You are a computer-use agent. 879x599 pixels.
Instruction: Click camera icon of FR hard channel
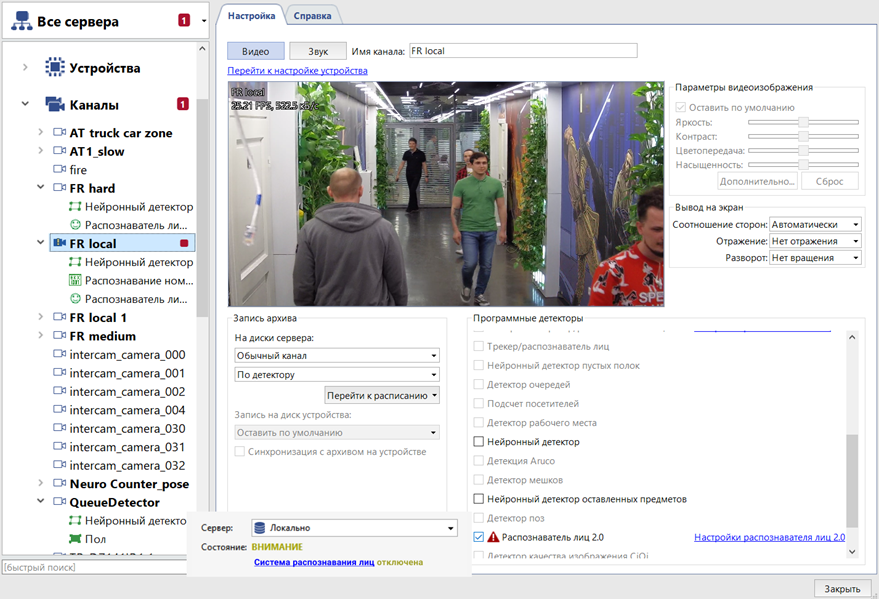coord(59,188)
